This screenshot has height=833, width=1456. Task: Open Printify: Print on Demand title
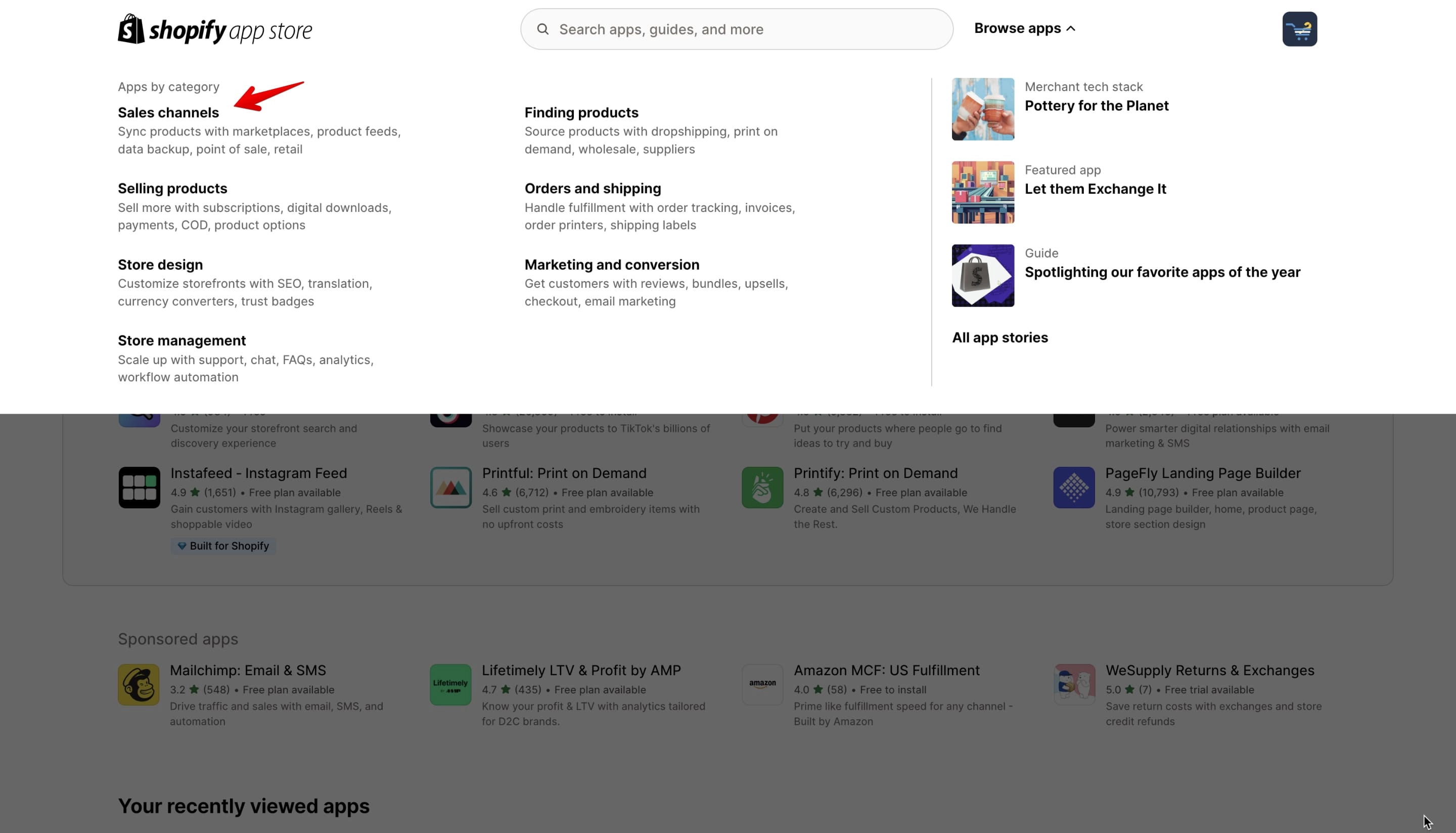875,473
